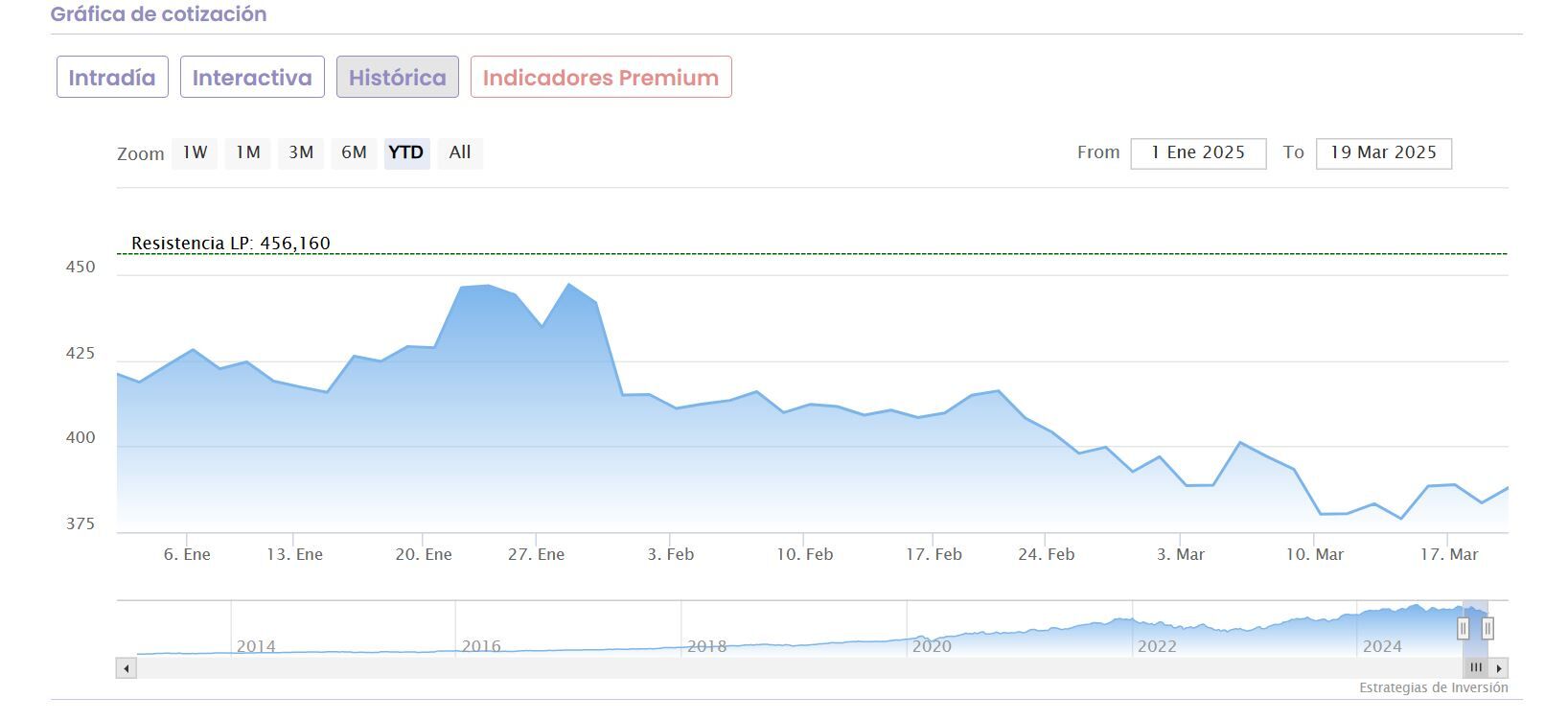This screenshot has width=1568, height=721.
Task: Focus the To date field
Action: point(1383,153)
